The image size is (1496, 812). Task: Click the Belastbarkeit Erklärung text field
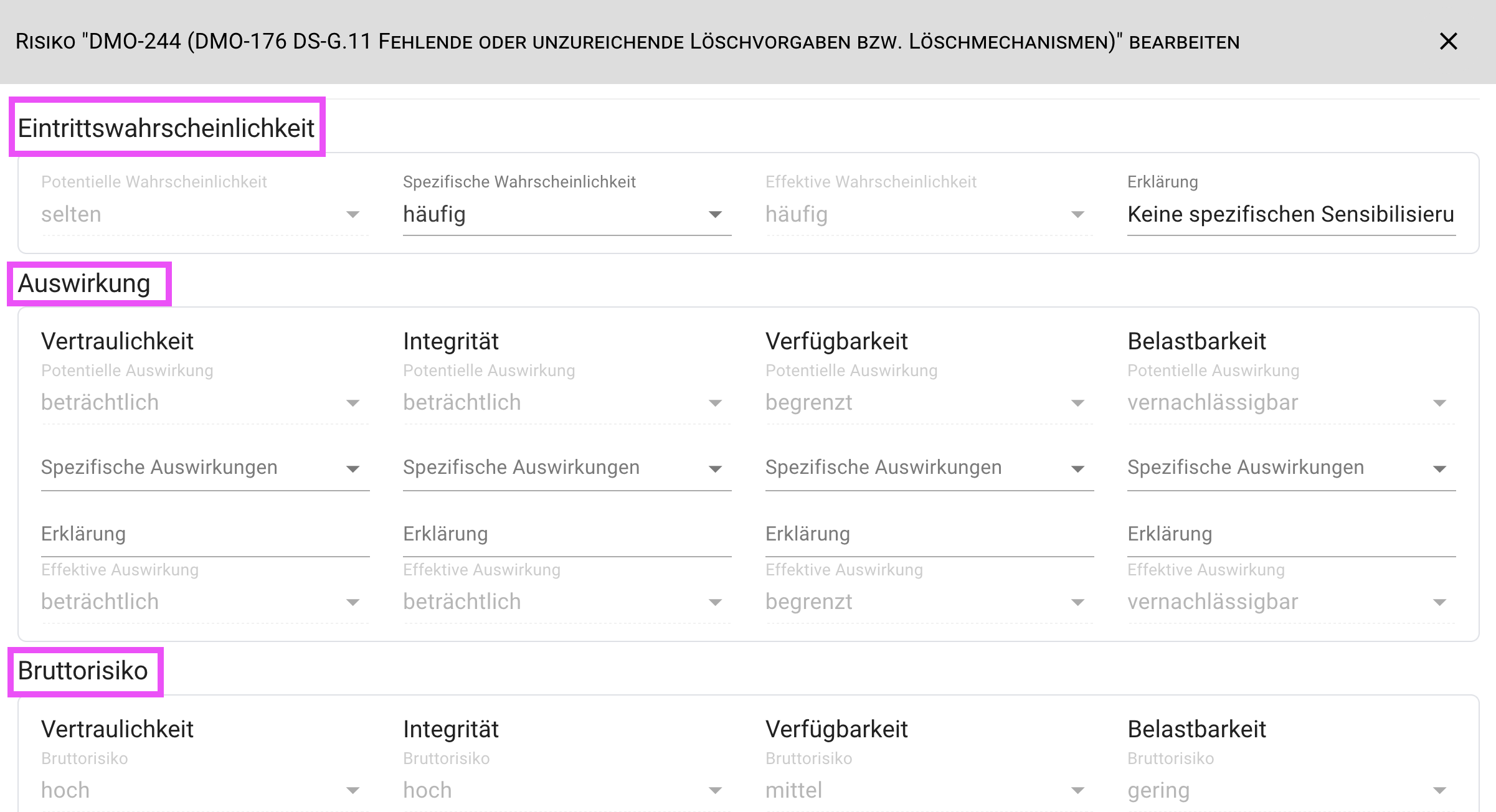(x=1290, y=535)
